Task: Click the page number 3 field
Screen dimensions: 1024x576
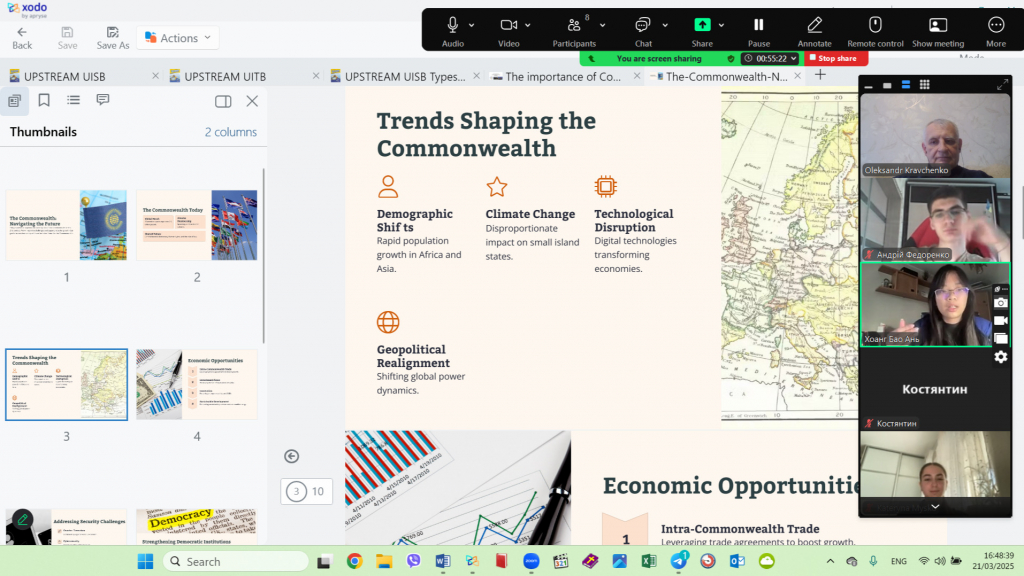Action: (x=296, y=492)
